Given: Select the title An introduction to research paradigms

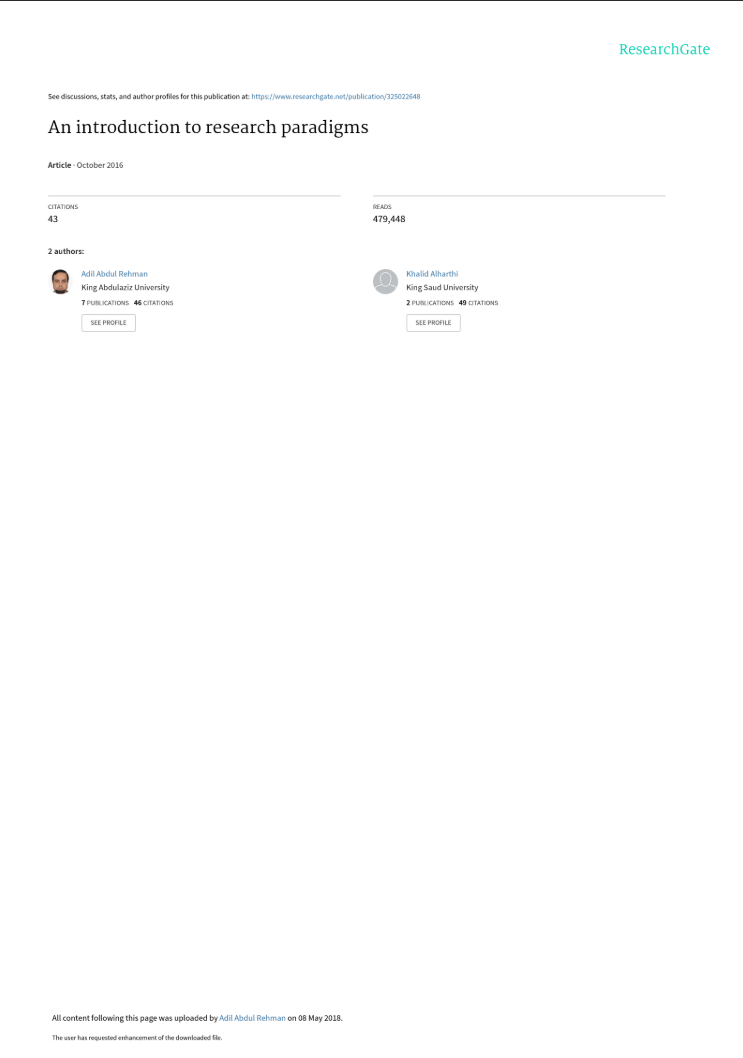Looking at the screenshot, I should coord(208,128).
